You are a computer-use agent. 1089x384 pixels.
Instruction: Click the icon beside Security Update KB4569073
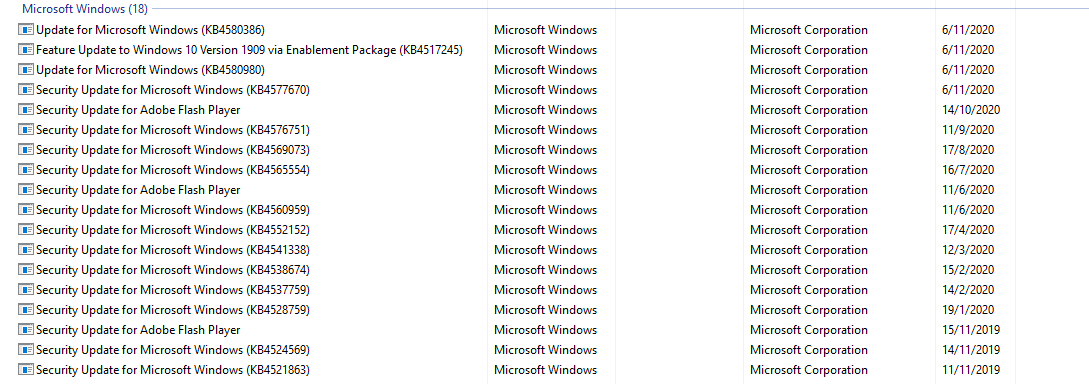[x=26, y=150]
